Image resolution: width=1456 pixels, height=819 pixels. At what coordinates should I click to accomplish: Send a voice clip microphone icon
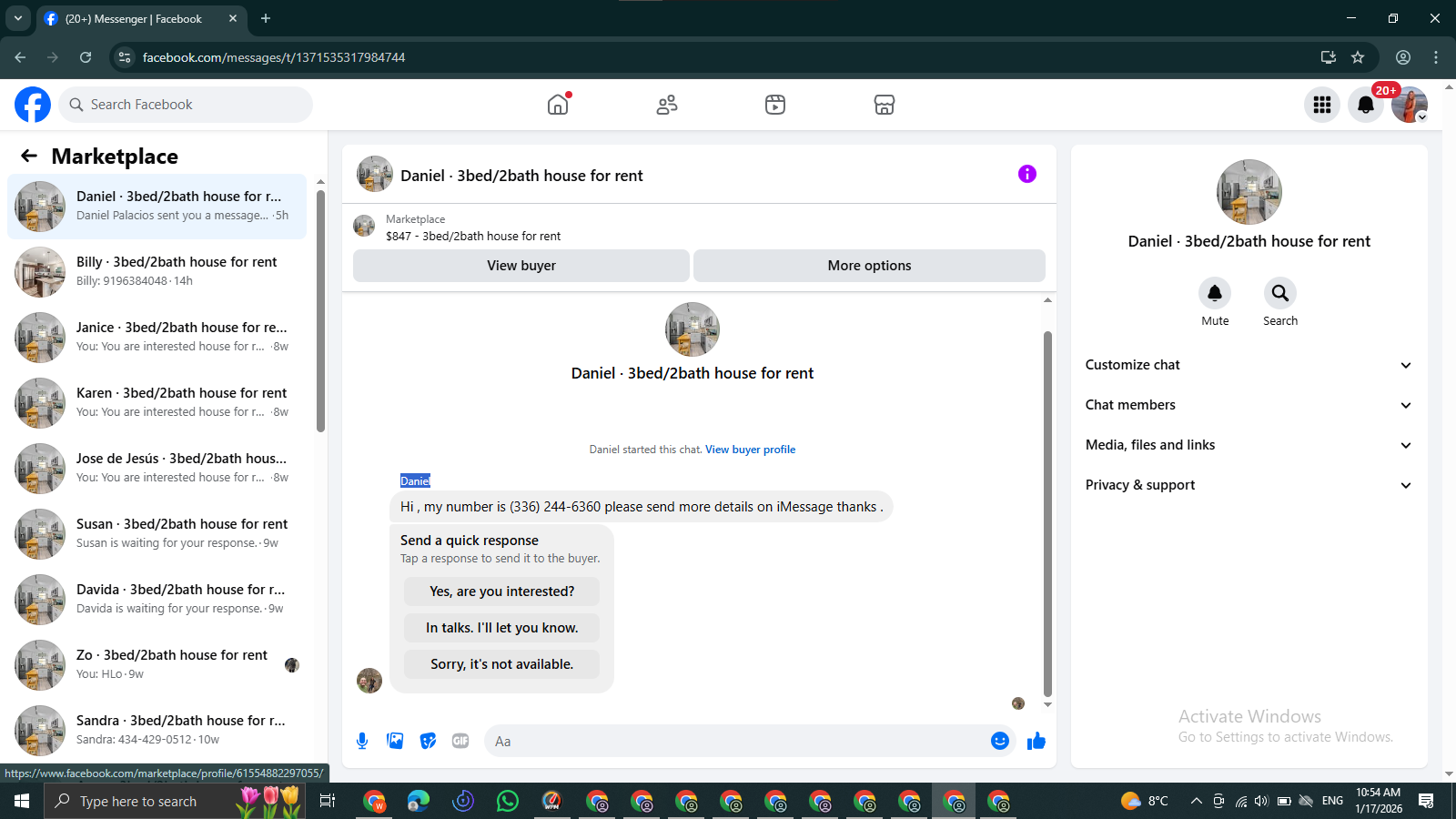pyautogui.click(x=362, y=741)
